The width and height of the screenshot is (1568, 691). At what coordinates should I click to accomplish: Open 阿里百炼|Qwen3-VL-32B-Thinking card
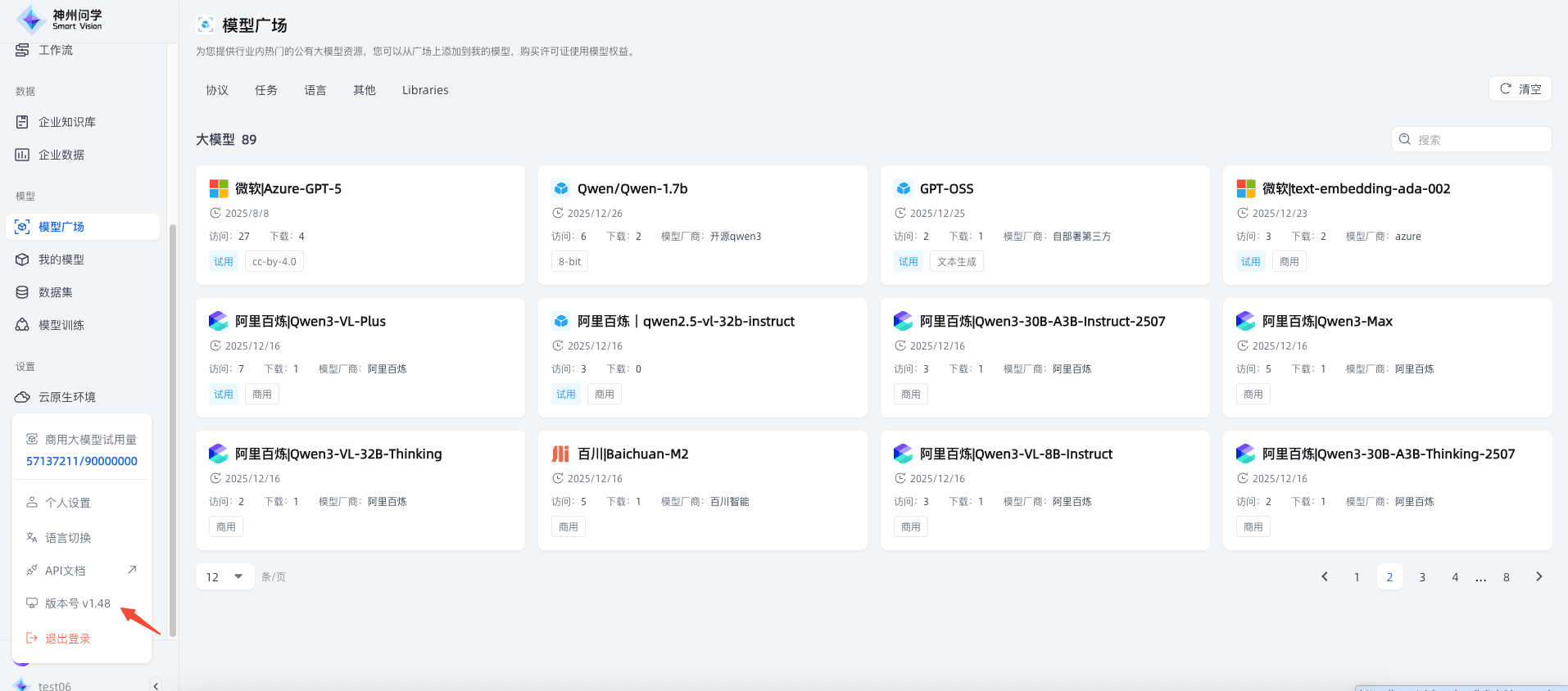[x=360, y=490]
